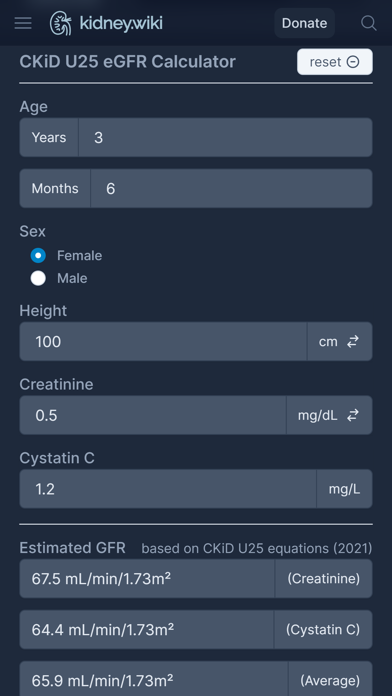Select the Female radio button
The width and height of the screenshot is (392, 696).
(38, 256)
